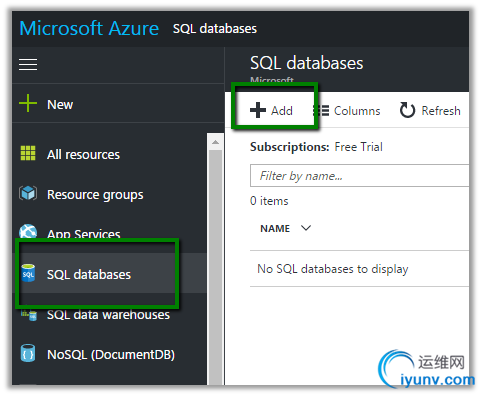Select the SQL databases cylinder icon
This screenshot has width=481, height=396.
click(28, 274)
